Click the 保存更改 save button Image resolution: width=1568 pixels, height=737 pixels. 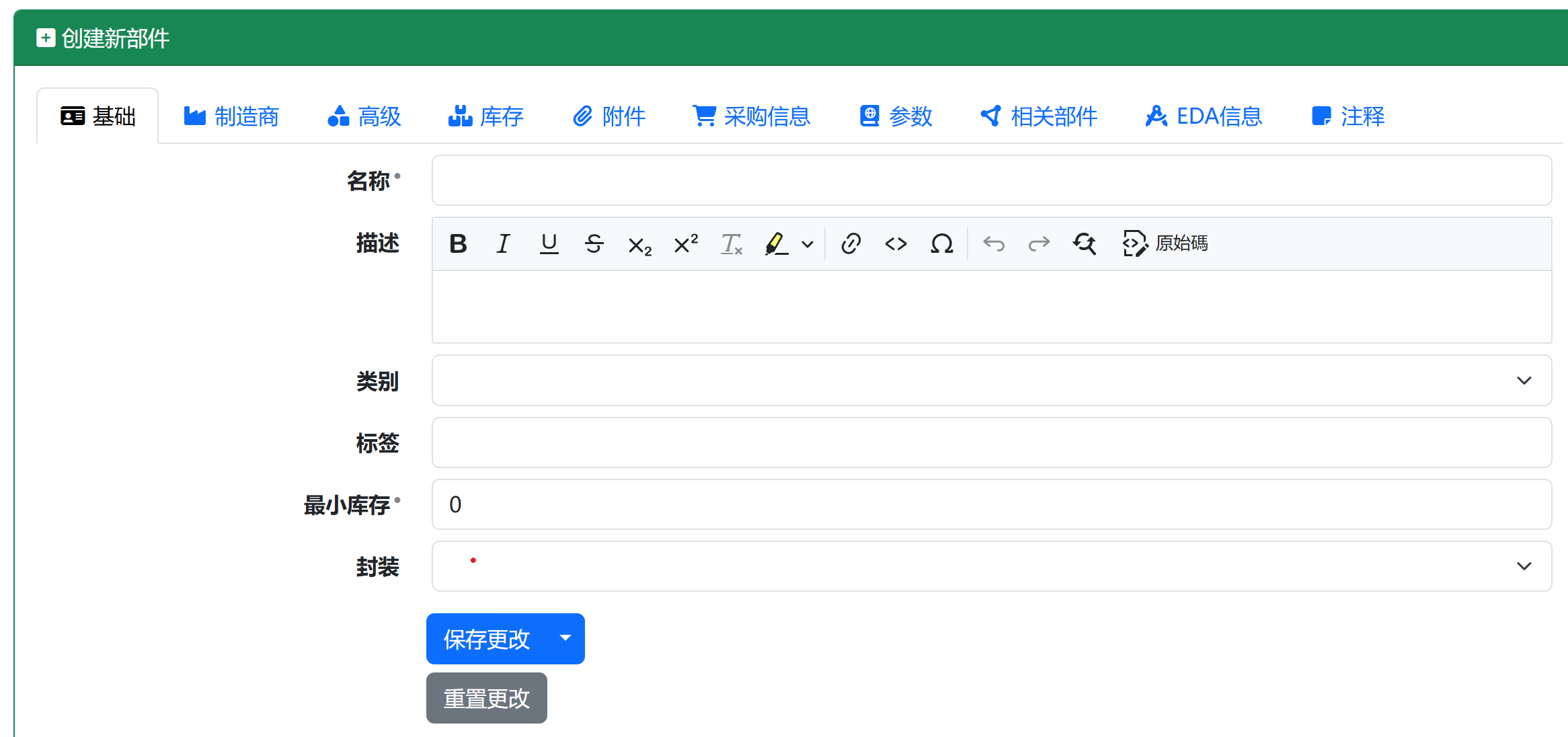486,639
